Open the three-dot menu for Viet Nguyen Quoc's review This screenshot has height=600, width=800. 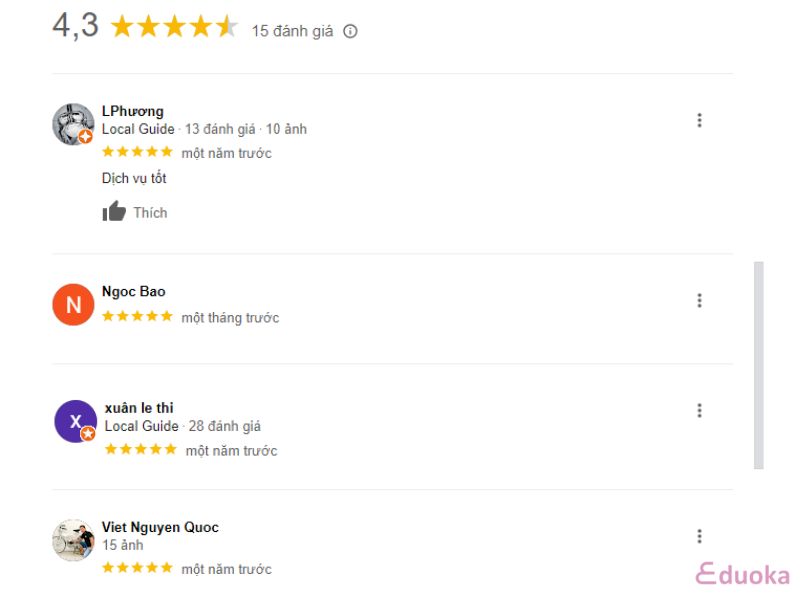click(699, 536)
